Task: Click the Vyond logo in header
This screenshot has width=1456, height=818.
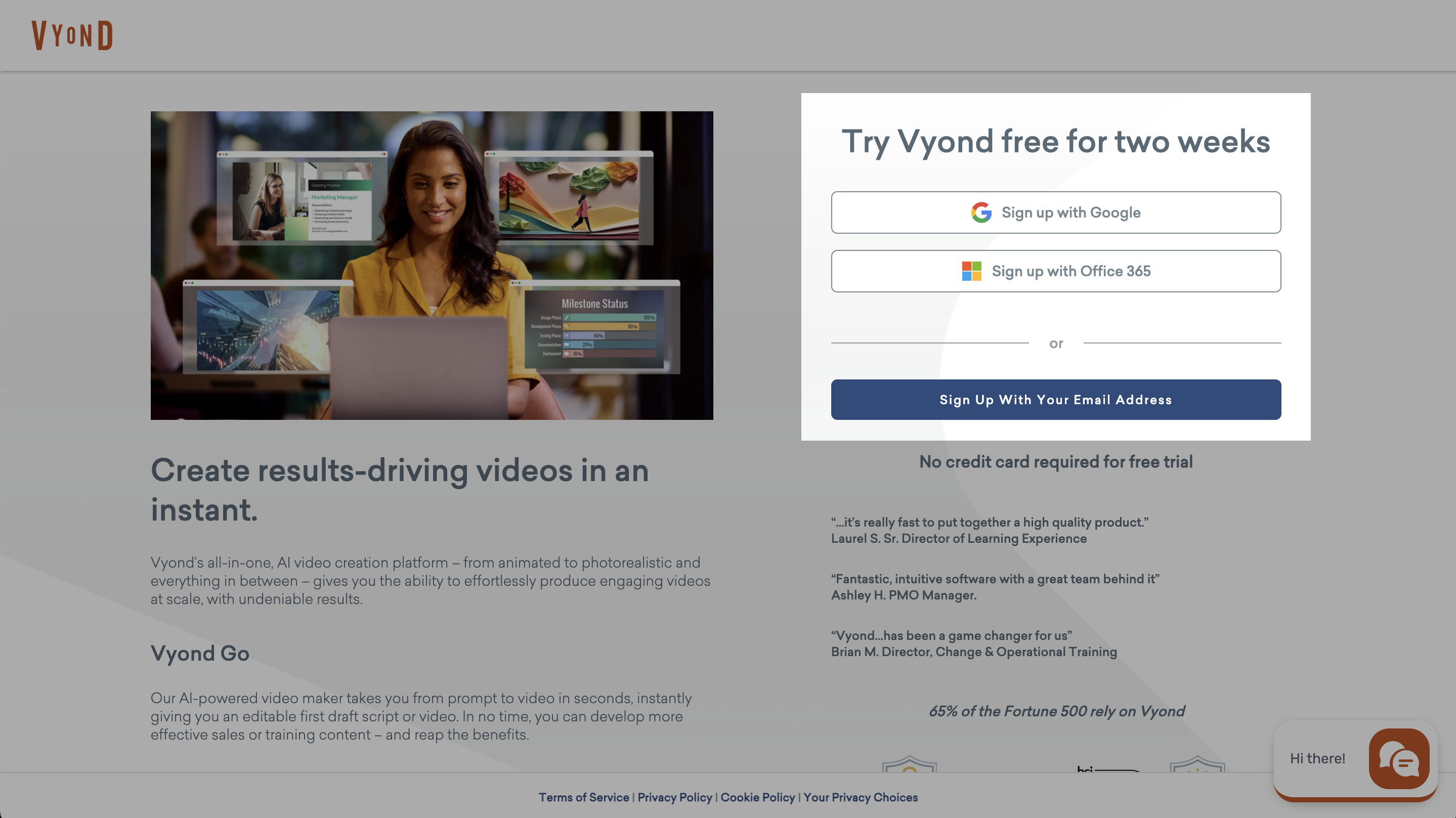Action: [72, 35]
